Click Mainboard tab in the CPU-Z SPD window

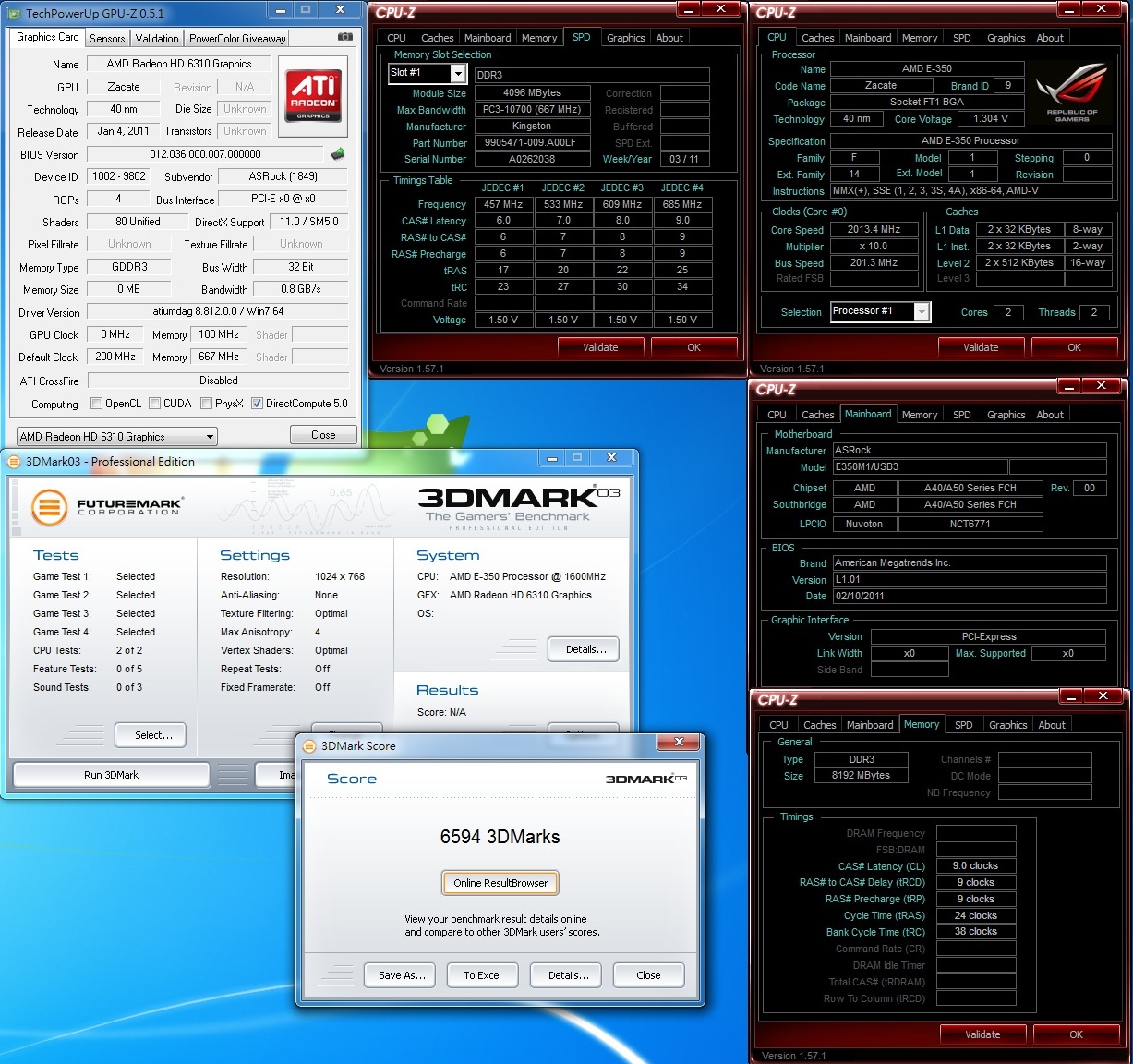pyautogui.click(x=488, y=38)
